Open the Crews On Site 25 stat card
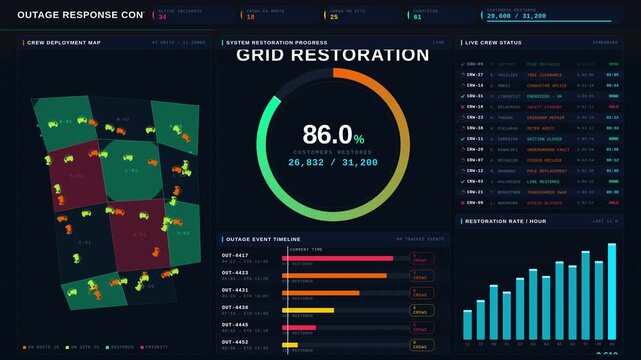This screenshot has width=641, height=360. 363,15
